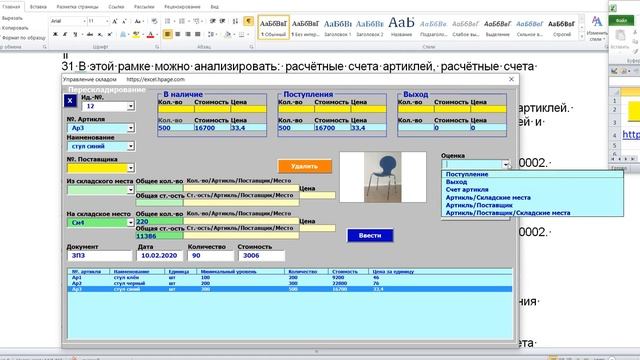Click the text highlight color icon

pos(136,35)
